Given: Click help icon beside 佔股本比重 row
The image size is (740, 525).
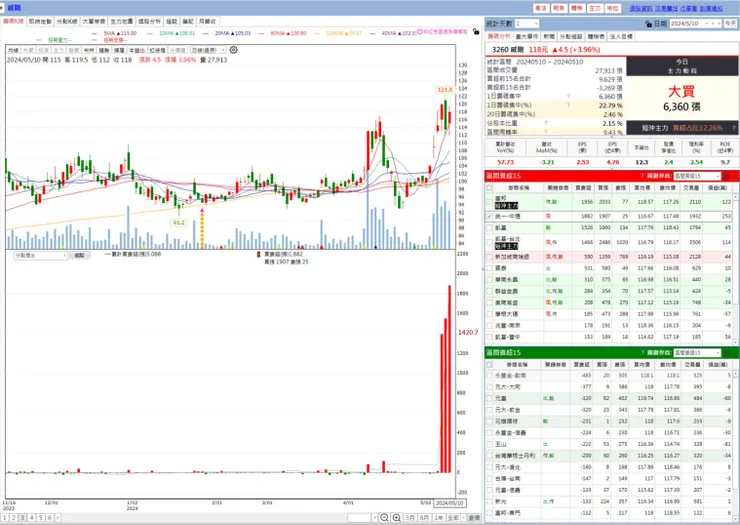Looking at the screenshot, I should tap(546, 123).
